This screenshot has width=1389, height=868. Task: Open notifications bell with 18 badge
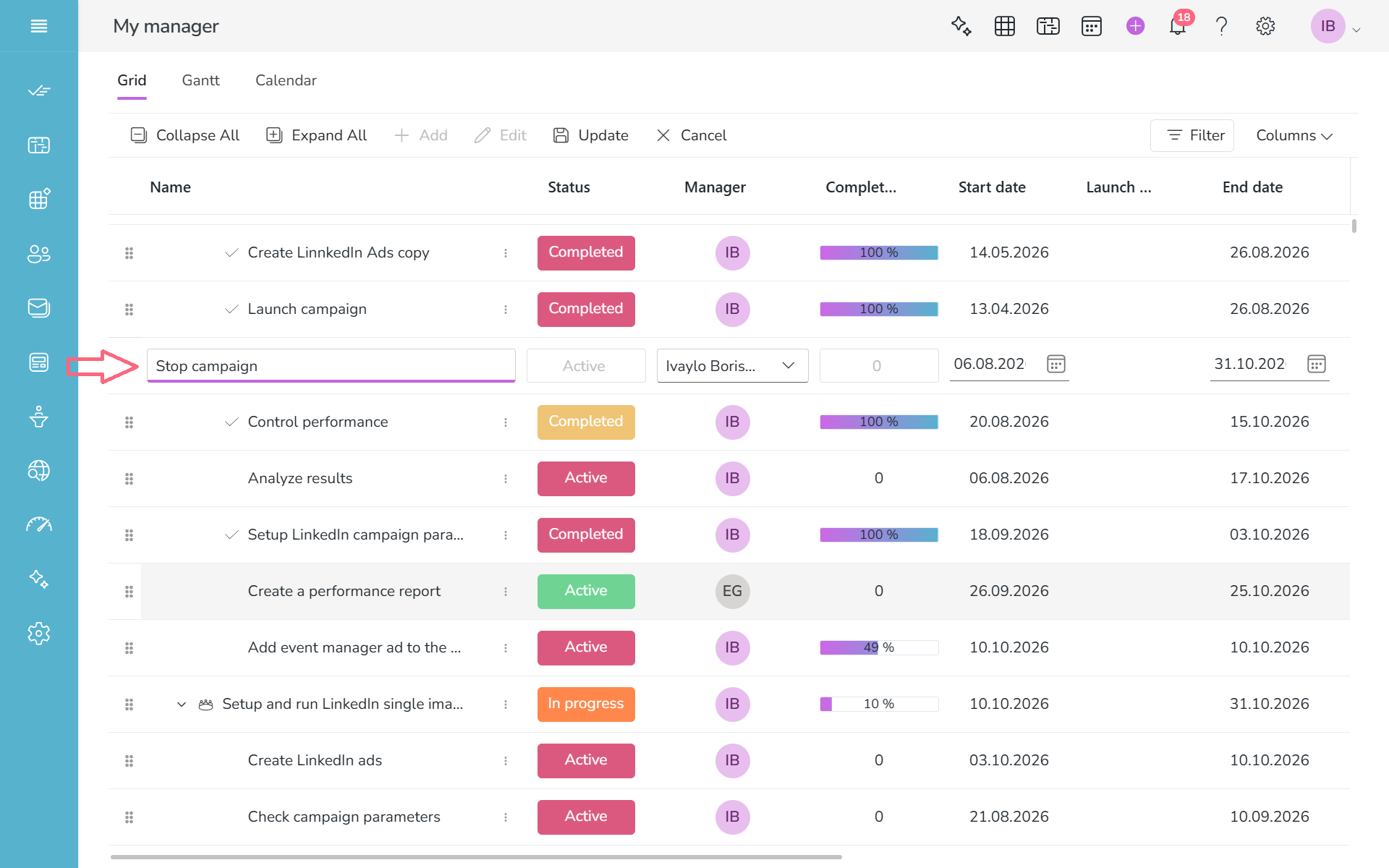click(x=1178, y=26)
